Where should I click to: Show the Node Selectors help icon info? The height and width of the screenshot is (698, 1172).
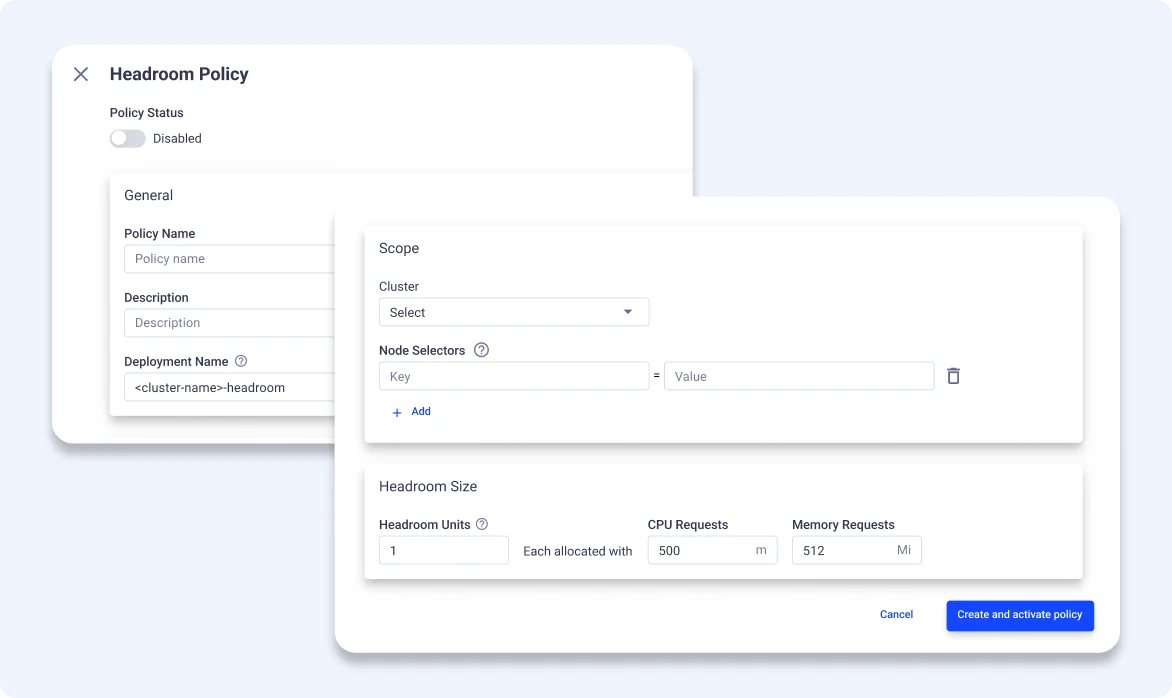(x=481, y=350)
